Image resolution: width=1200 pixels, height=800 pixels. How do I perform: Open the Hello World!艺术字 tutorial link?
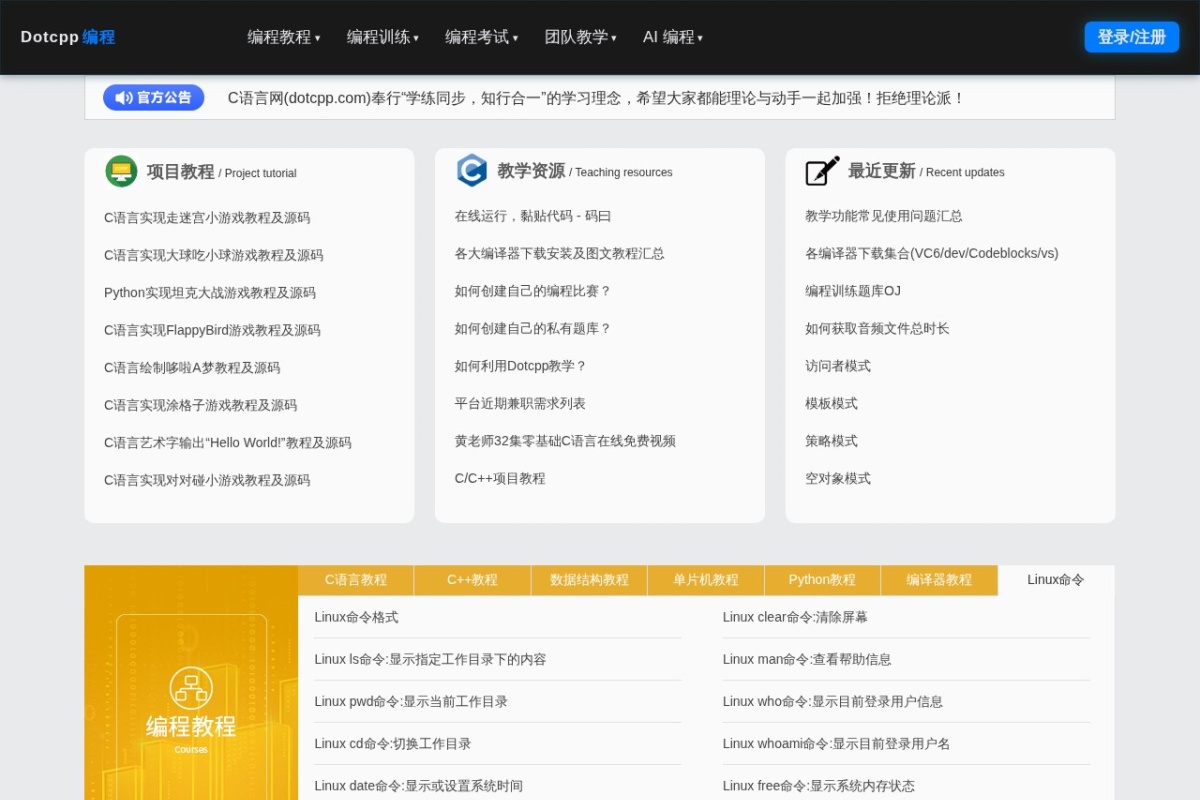pos(228,443)
